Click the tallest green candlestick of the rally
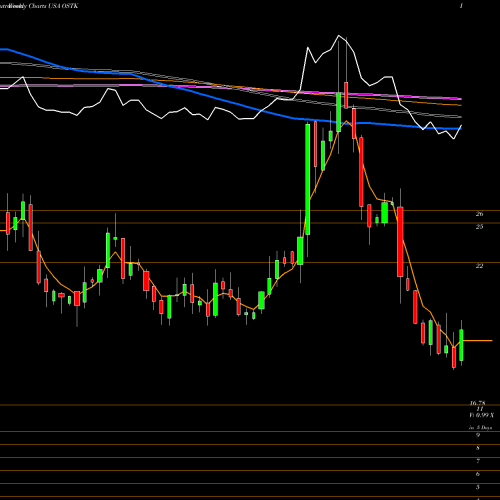This screenshot has width=500, height=500. click(x=308, y=179)
